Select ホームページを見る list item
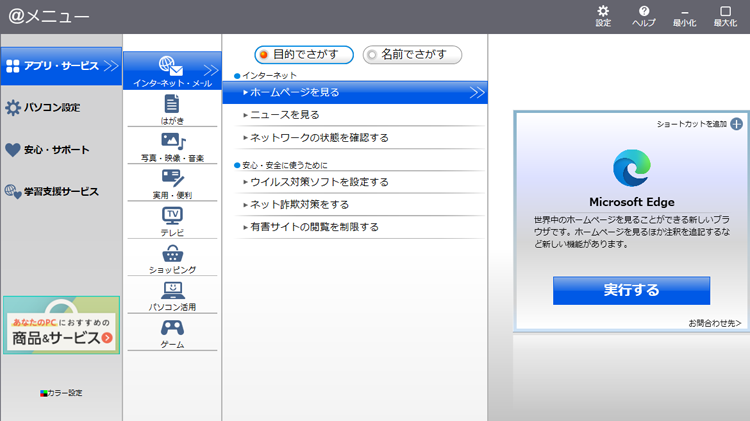This screenshot has width=750, height=421. [355, 92]
